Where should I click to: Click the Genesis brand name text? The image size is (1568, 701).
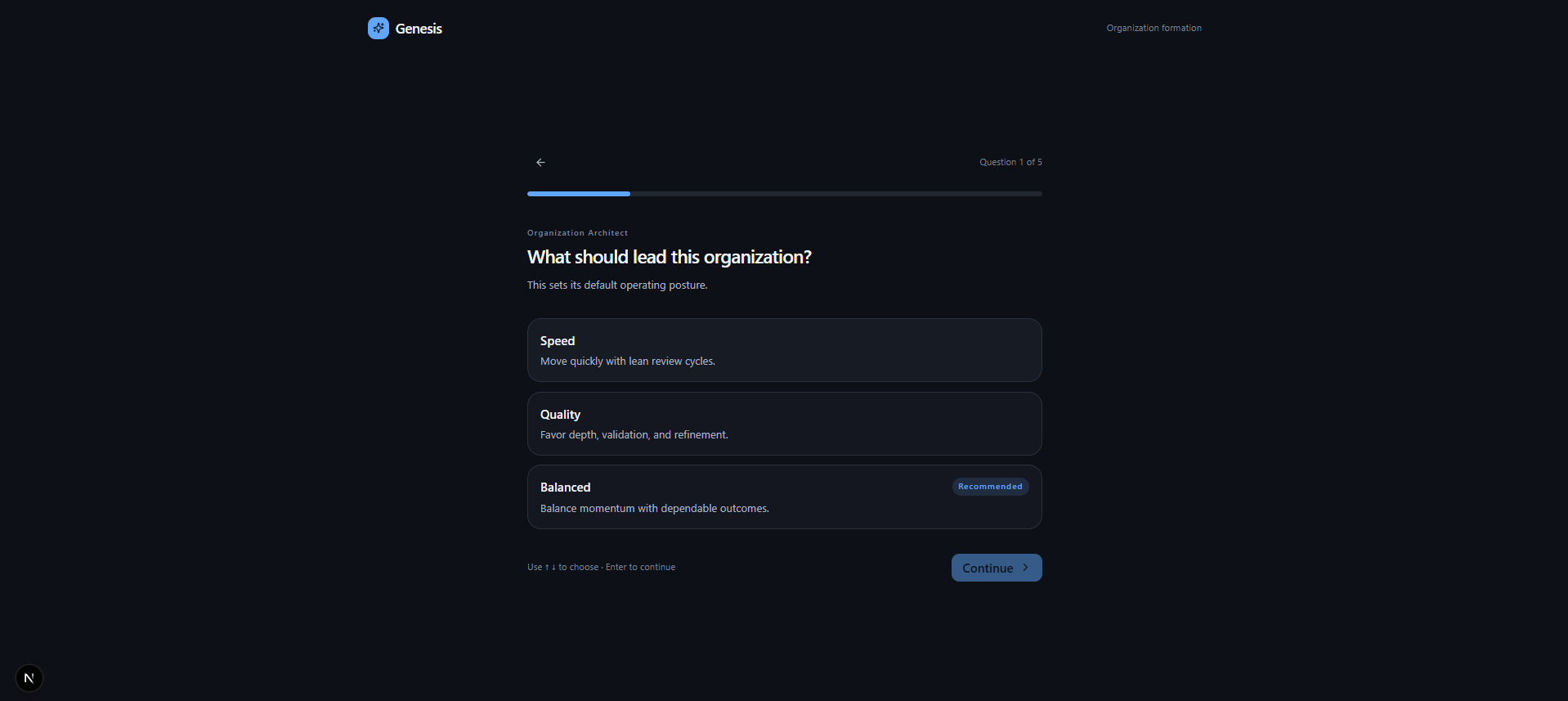[x=419, y=29]
